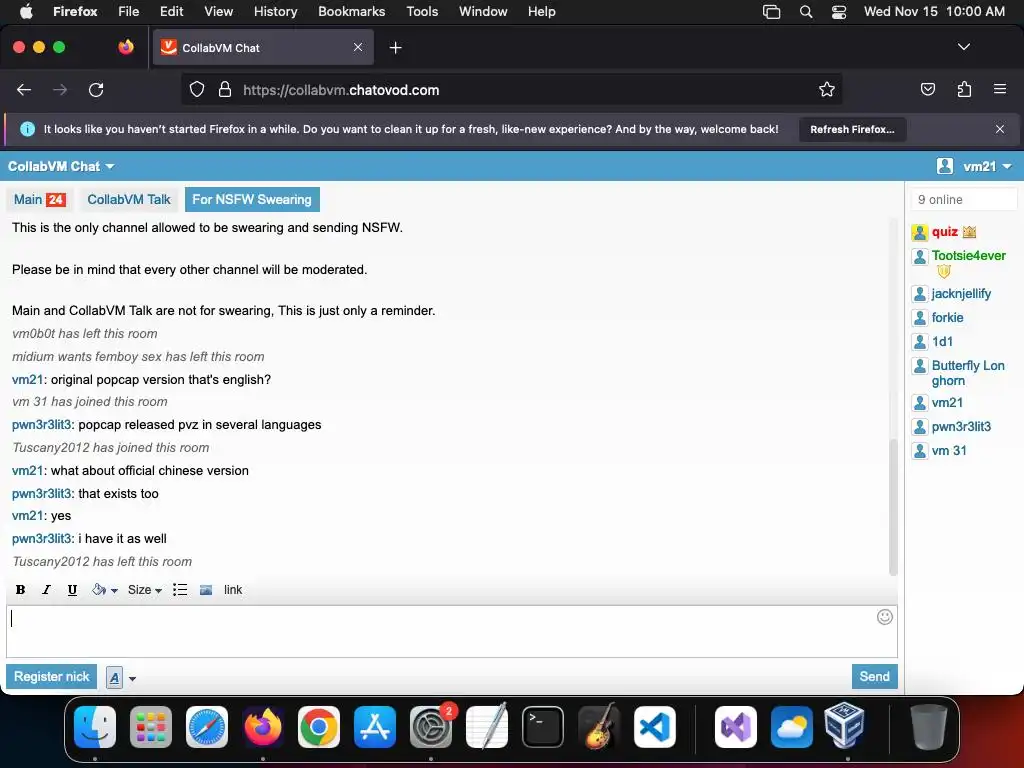Open Control Center in menu bar
Viewport: 1024px width, 768px height.
(x=839, y=12)
